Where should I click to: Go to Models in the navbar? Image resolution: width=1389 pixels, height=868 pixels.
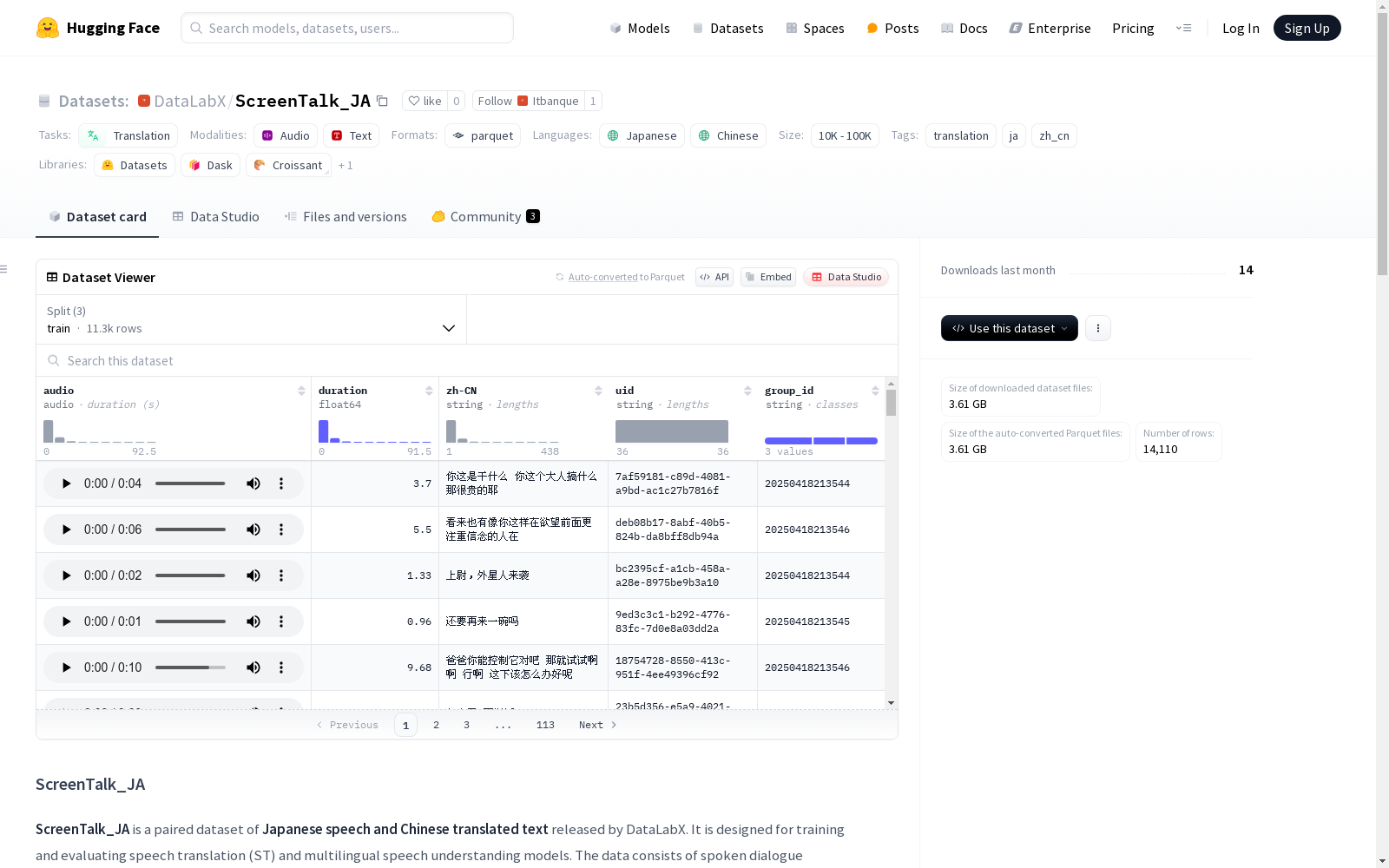point(640,28)
